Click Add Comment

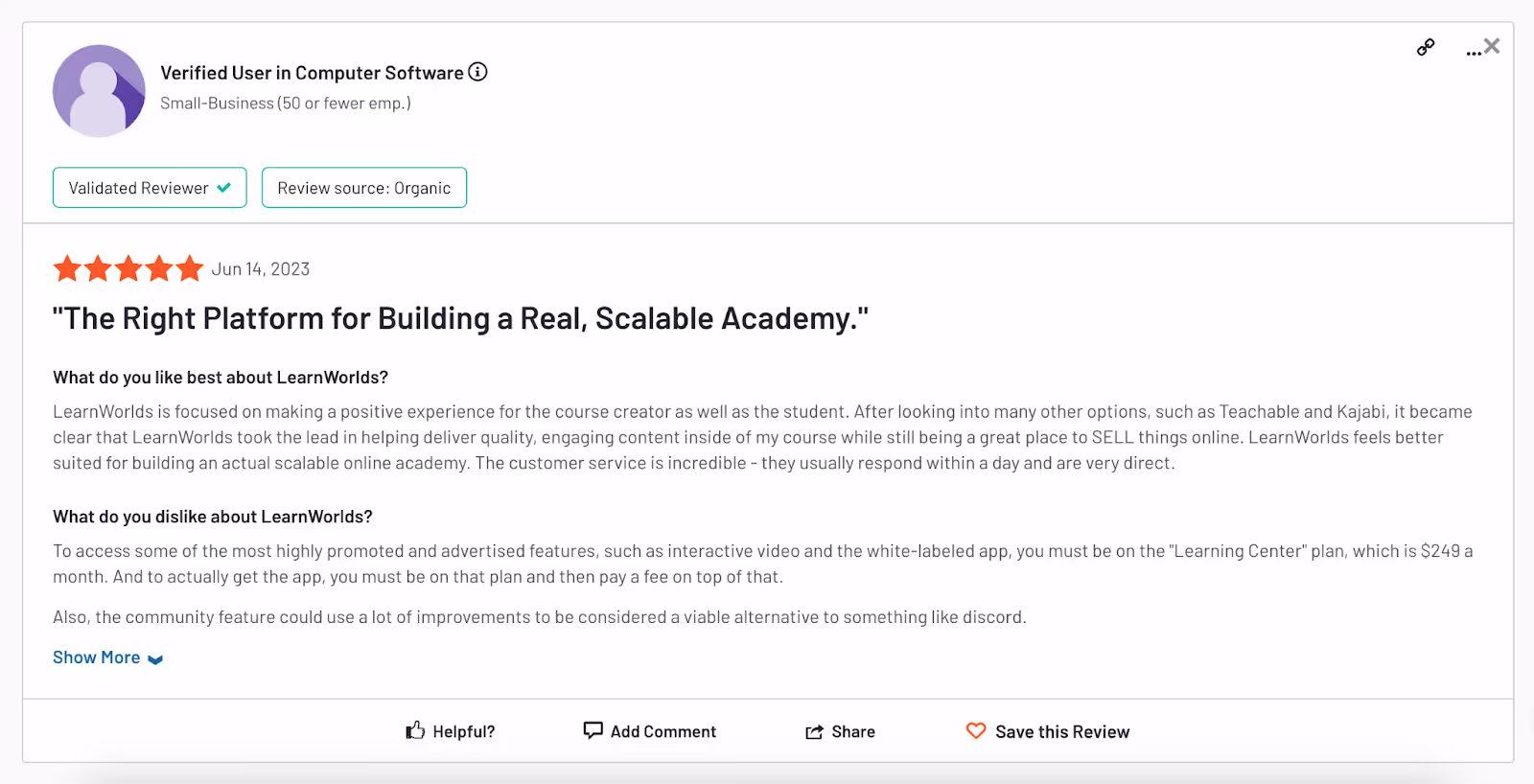click(650, 731)
